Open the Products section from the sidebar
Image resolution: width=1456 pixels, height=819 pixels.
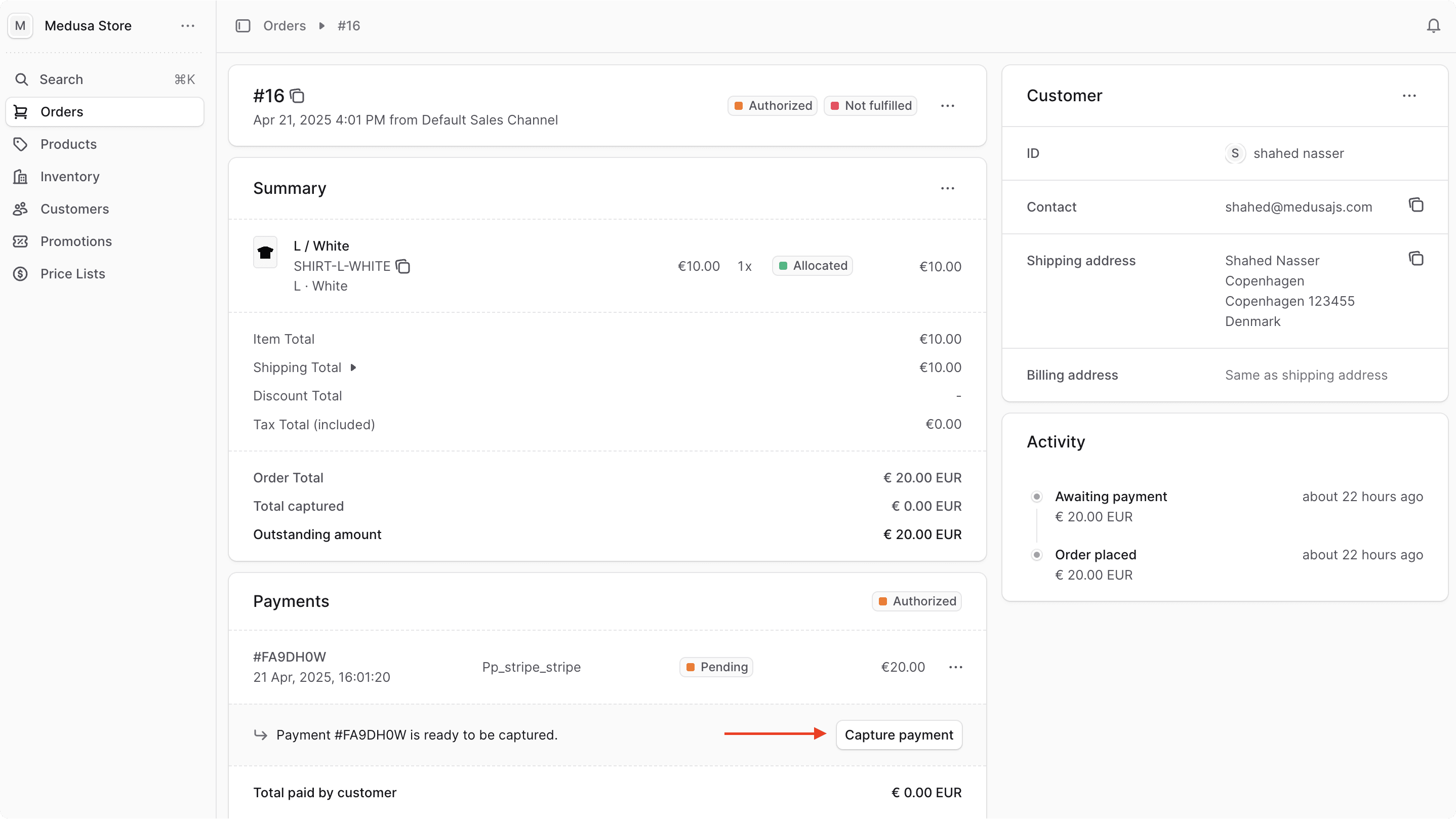(68, 144)
